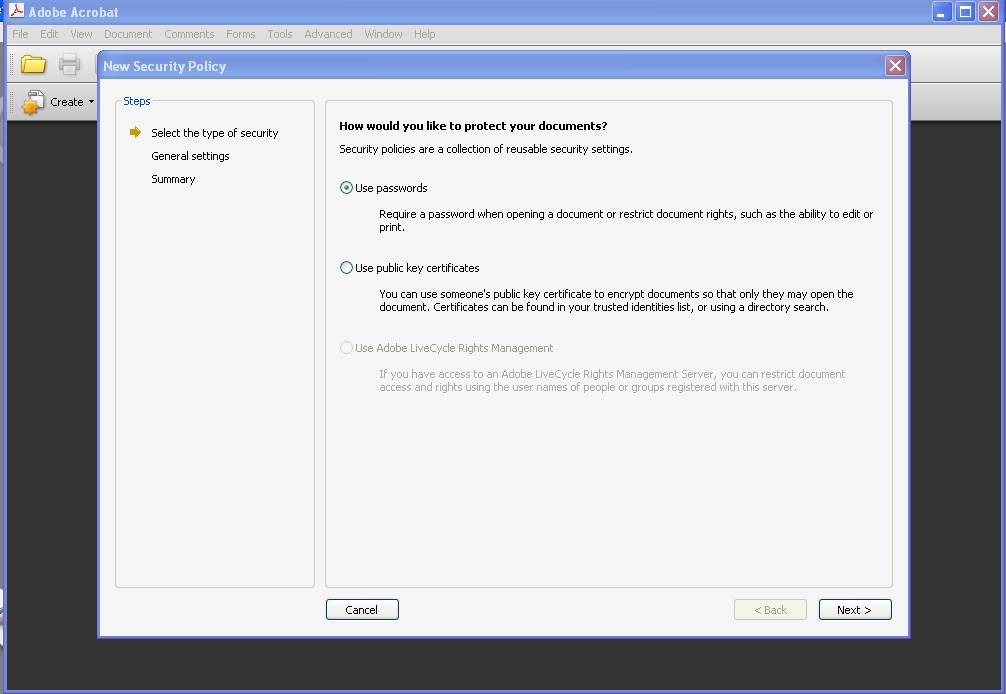The image size is (1006, 694).
Task: Click the < Back button
Action: (x=770, y=610)
